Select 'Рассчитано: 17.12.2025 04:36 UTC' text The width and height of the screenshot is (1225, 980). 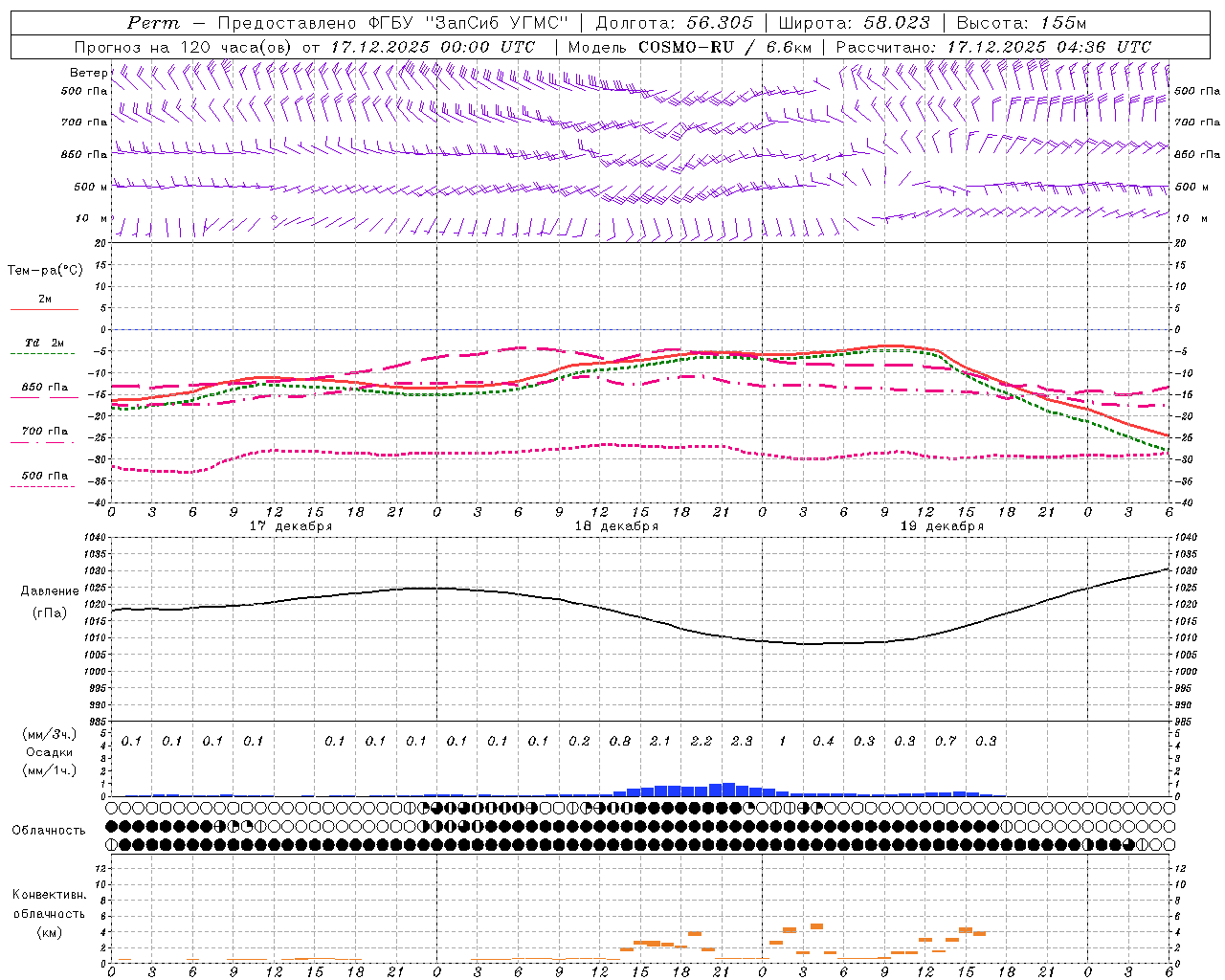pos(993,47)
